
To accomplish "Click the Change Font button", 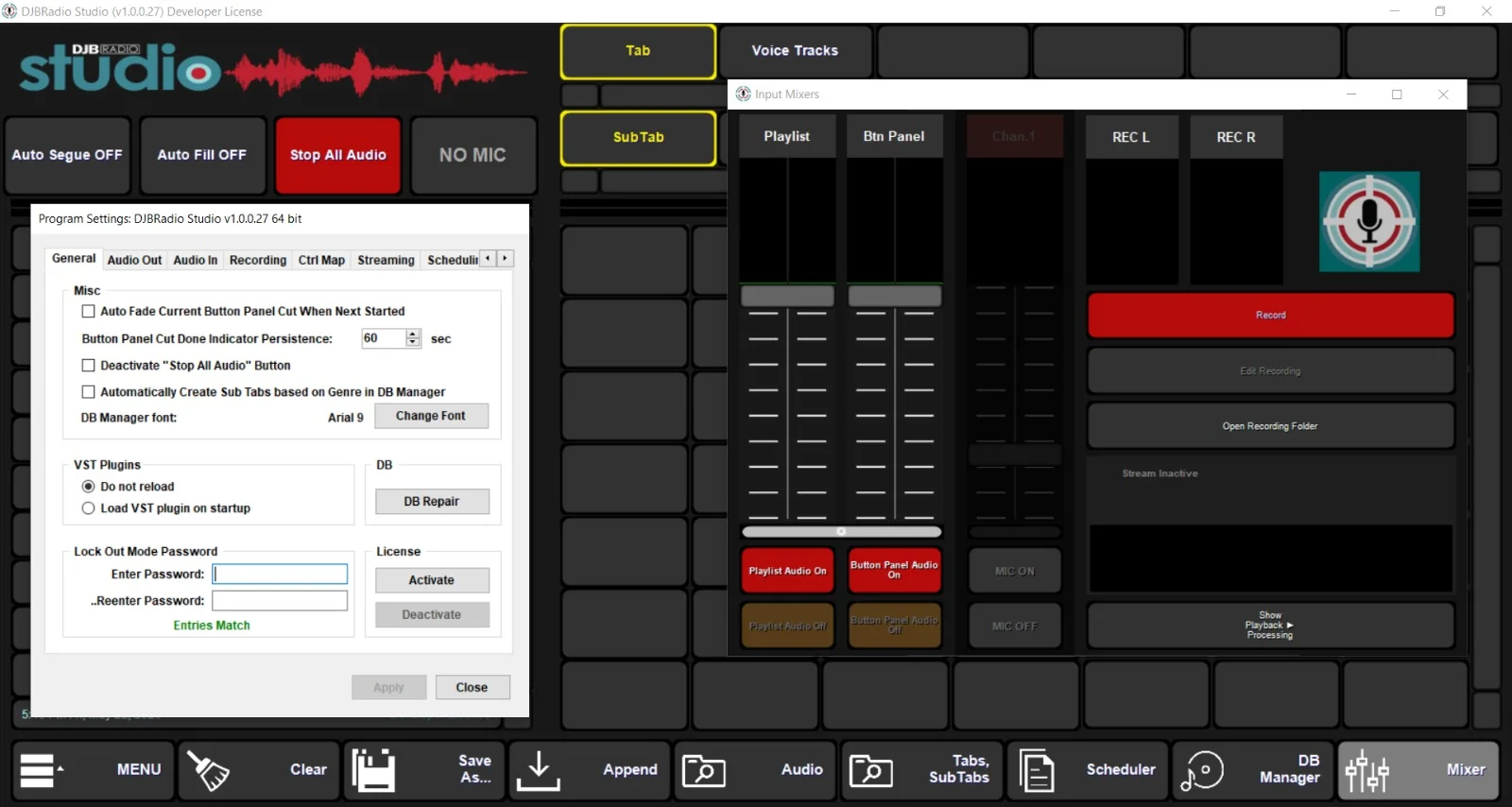I will coord(431,416).
